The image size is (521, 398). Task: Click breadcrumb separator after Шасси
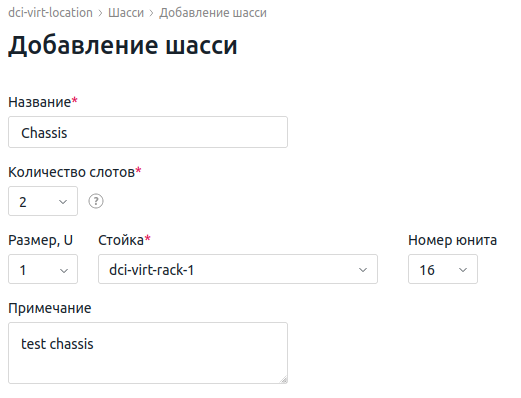coord(151,13)
